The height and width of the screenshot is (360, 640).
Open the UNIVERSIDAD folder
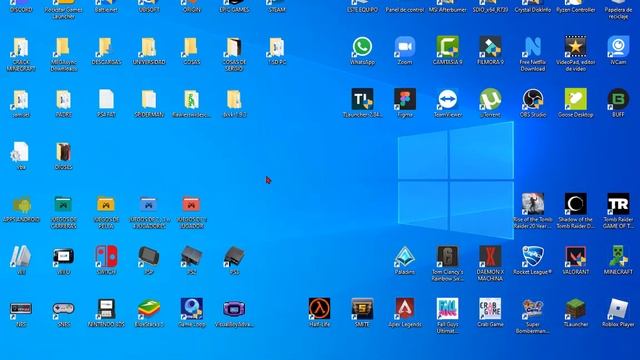point(149,47)
